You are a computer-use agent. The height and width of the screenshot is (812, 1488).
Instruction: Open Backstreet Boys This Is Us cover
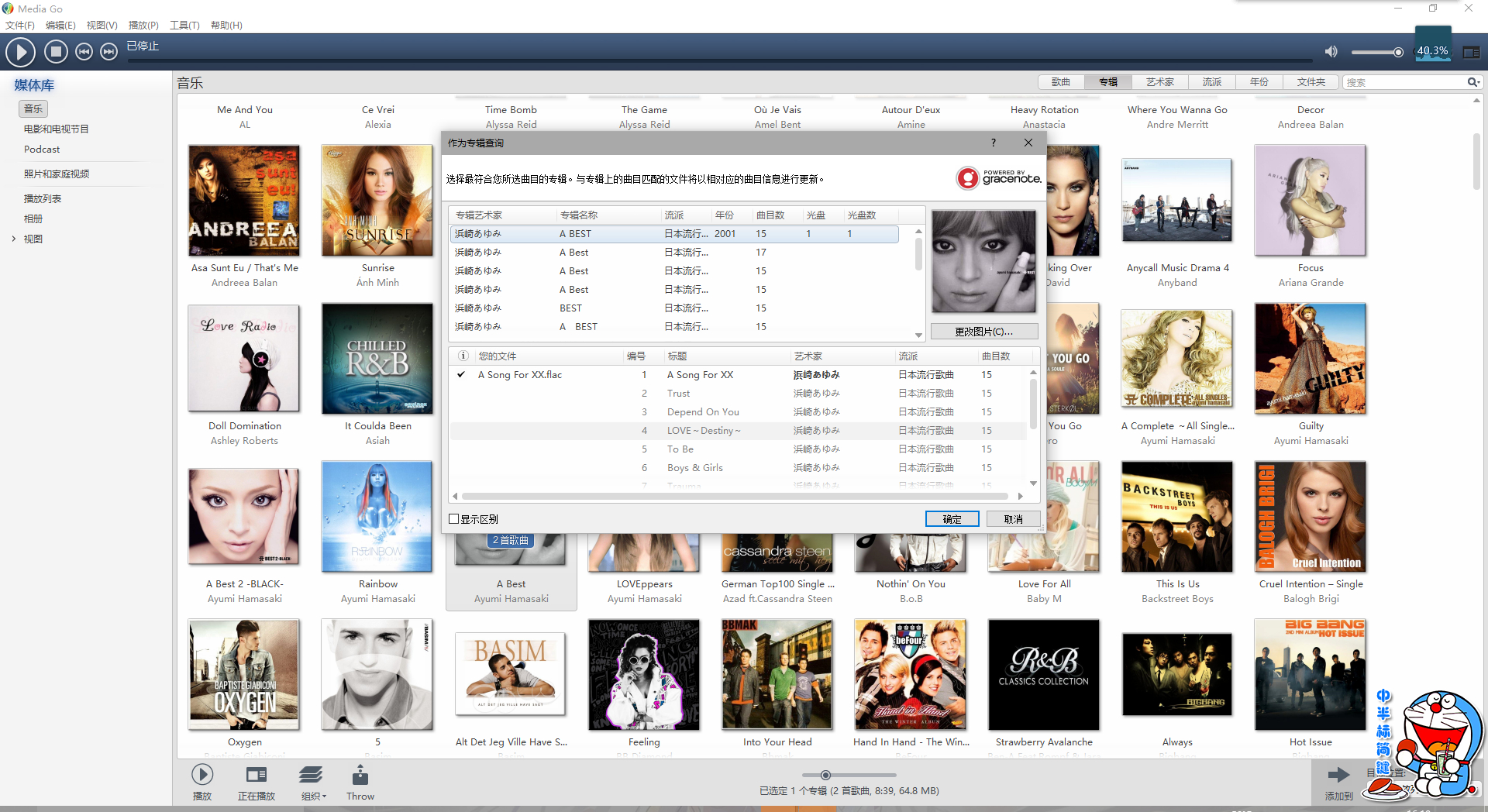coord(1177,517)
